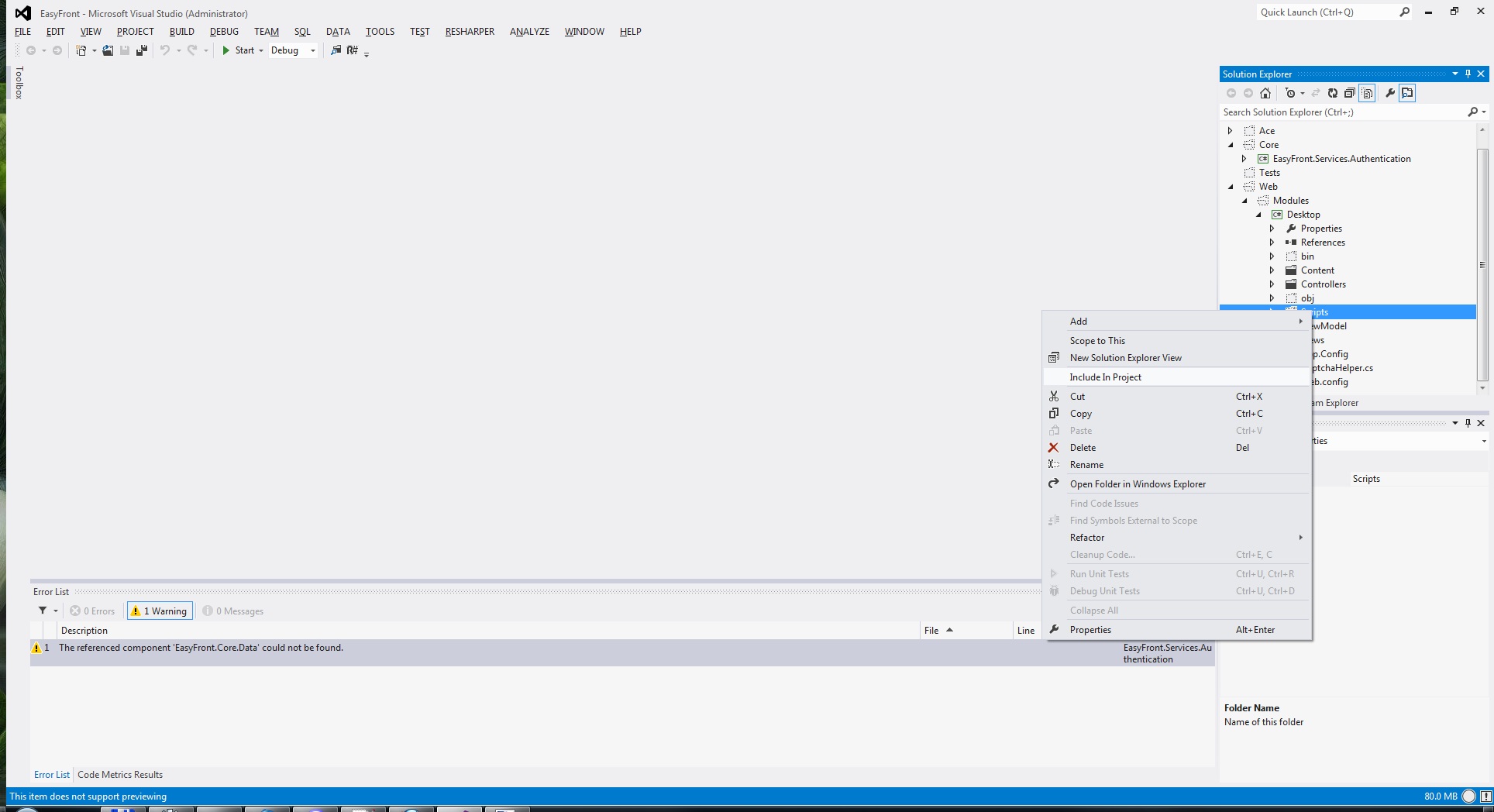Choose Open Folder in Windows Explorer
This screenshot has height=812, width=1494.
click(x=1176, y=484)
